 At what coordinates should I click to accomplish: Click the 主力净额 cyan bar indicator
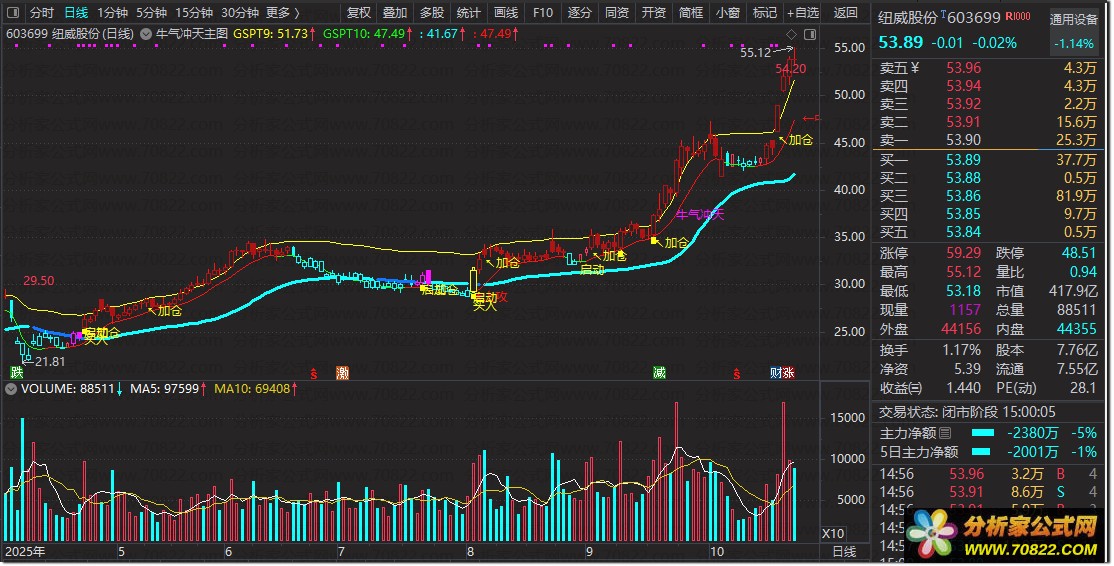pyautogui.click(x=983, y=432)
